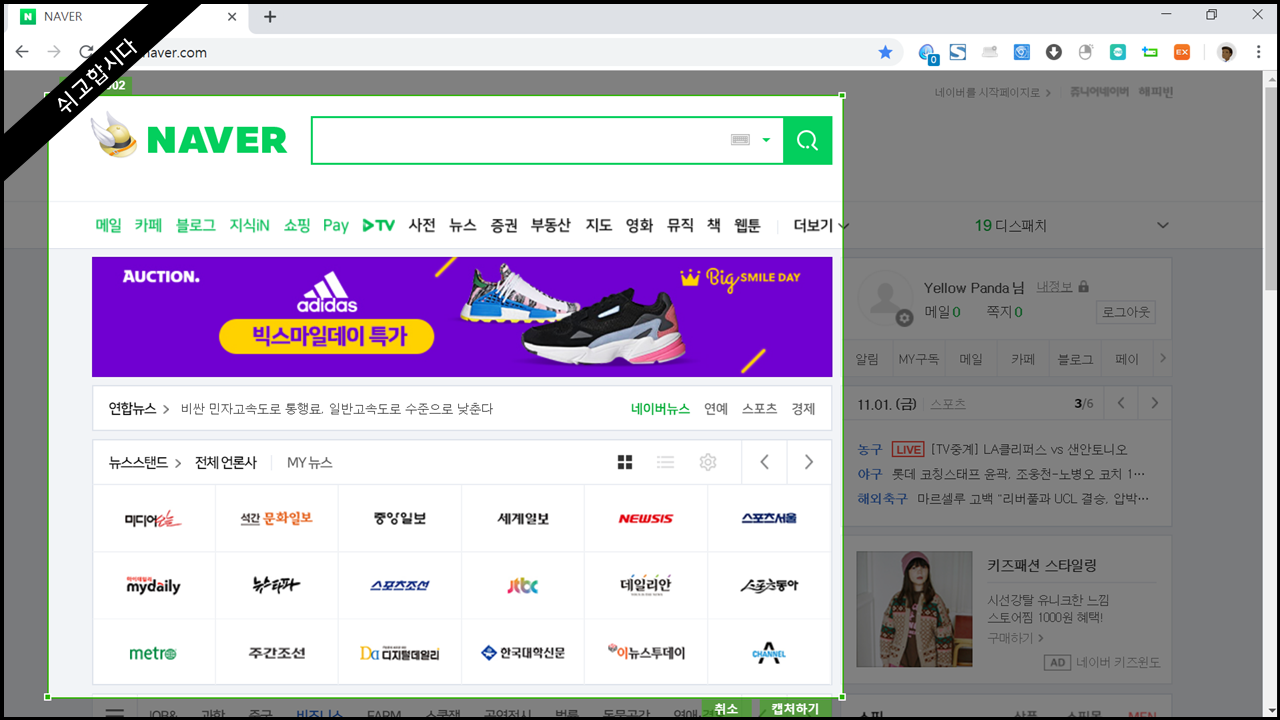Click 네이버를 시작페이지로 link
The height and width of the screenshot is (720, 1280).
[993, 92]
